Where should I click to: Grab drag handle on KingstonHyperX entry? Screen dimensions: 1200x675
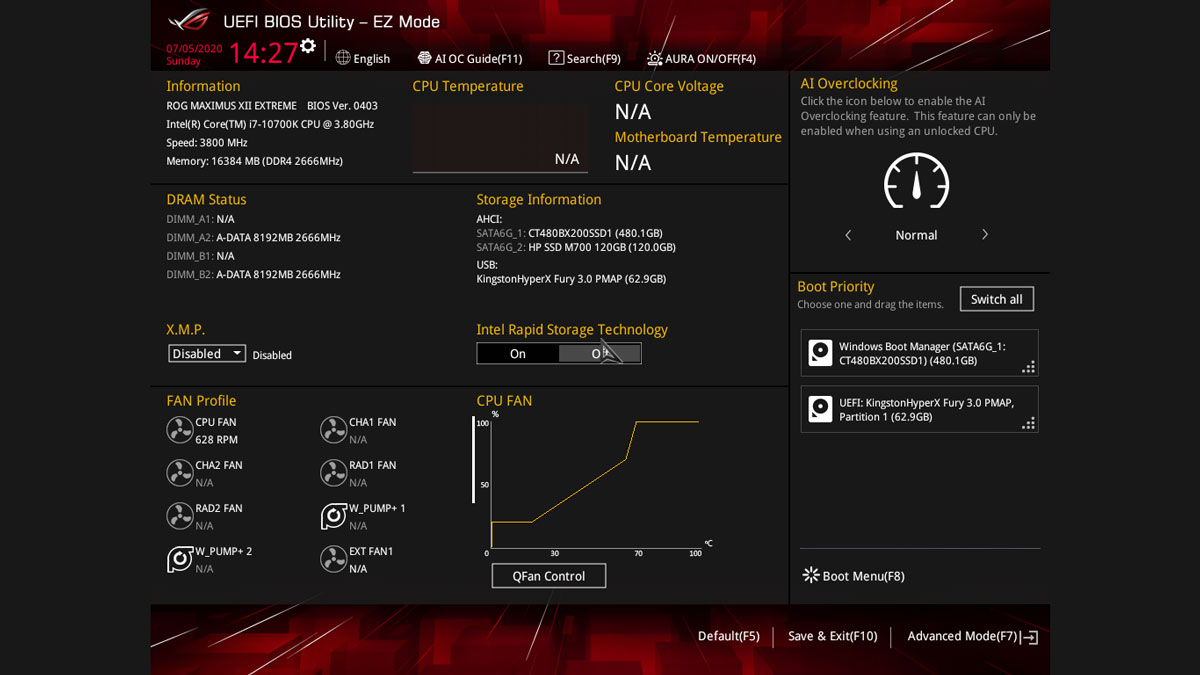(1028, 423)
